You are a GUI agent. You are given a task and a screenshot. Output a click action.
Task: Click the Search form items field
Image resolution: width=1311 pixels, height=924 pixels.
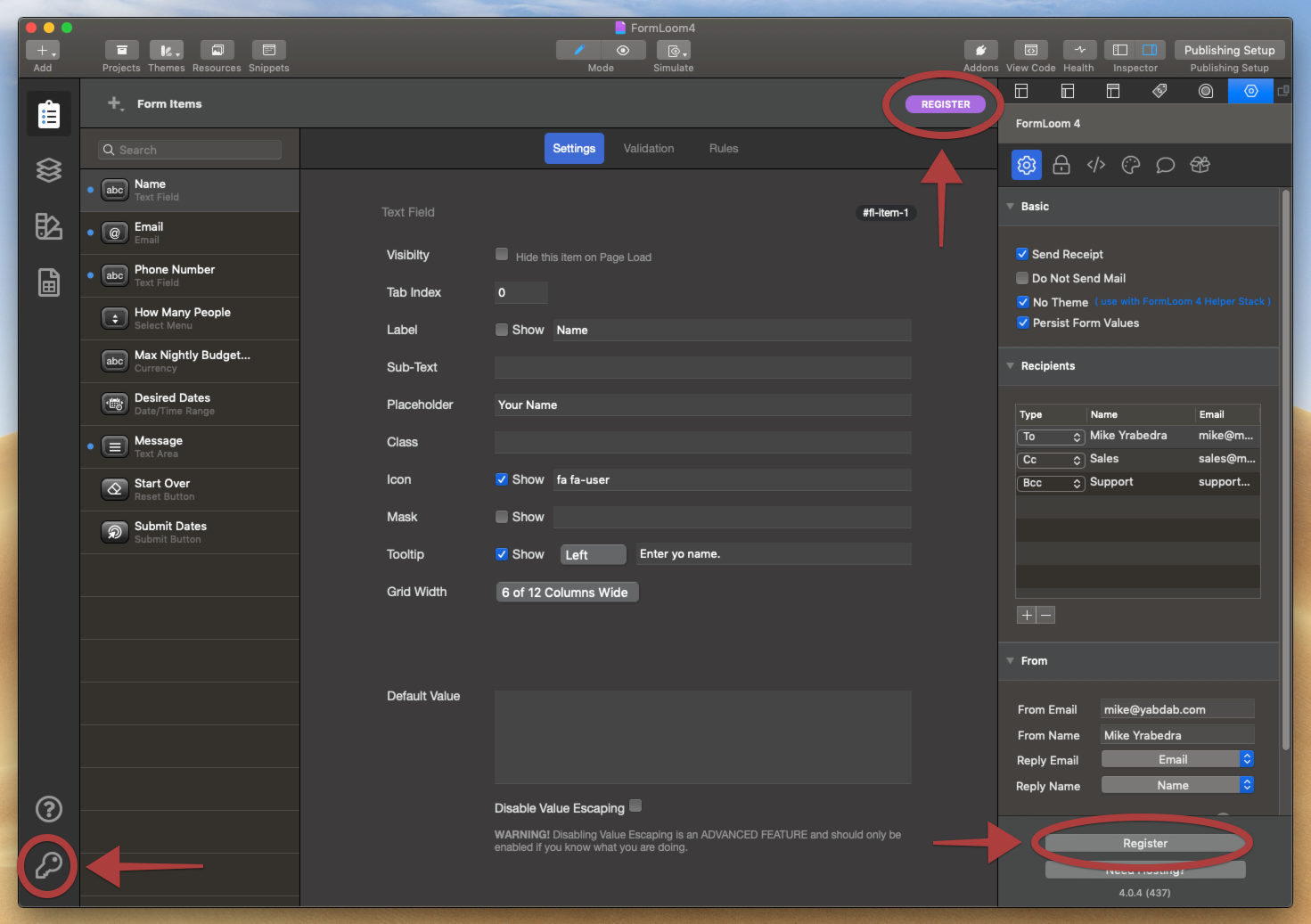tap(190, 150)
